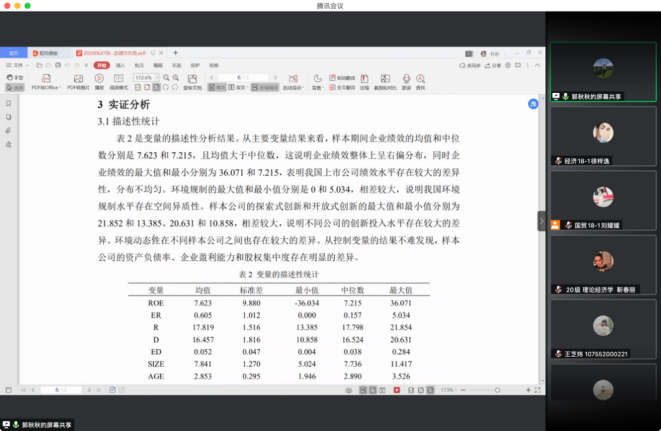The width and height of the screenshot is (661, 431).
Task: Open the bookmark panel in left sidebar
Action: [8, 103]
